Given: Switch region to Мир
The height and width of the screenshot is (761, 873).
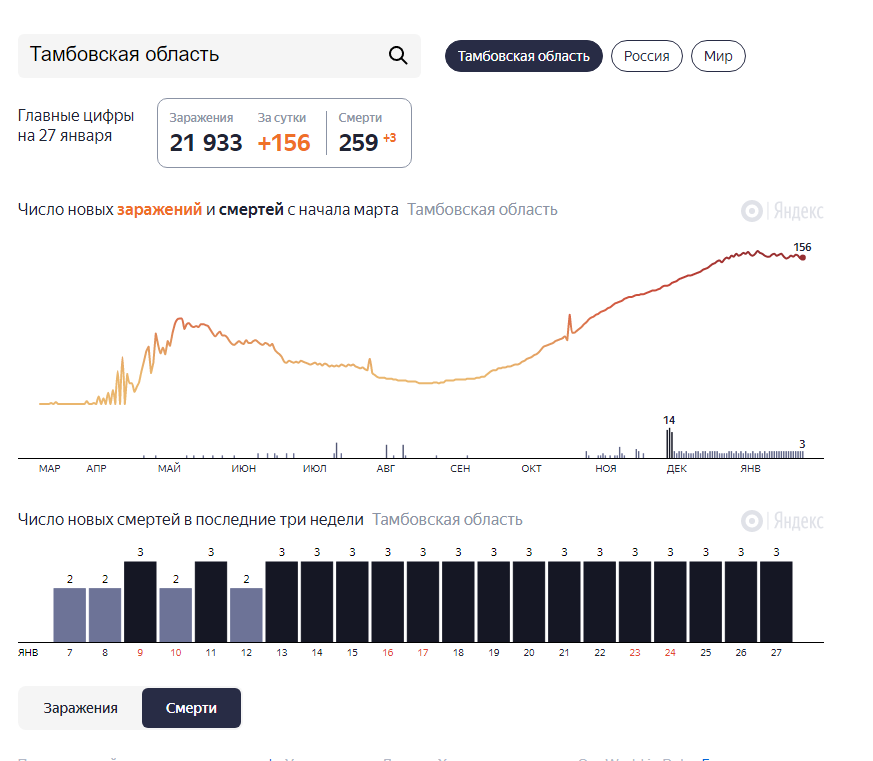Looking at the screenshot, I should click(x=718, y=56).
